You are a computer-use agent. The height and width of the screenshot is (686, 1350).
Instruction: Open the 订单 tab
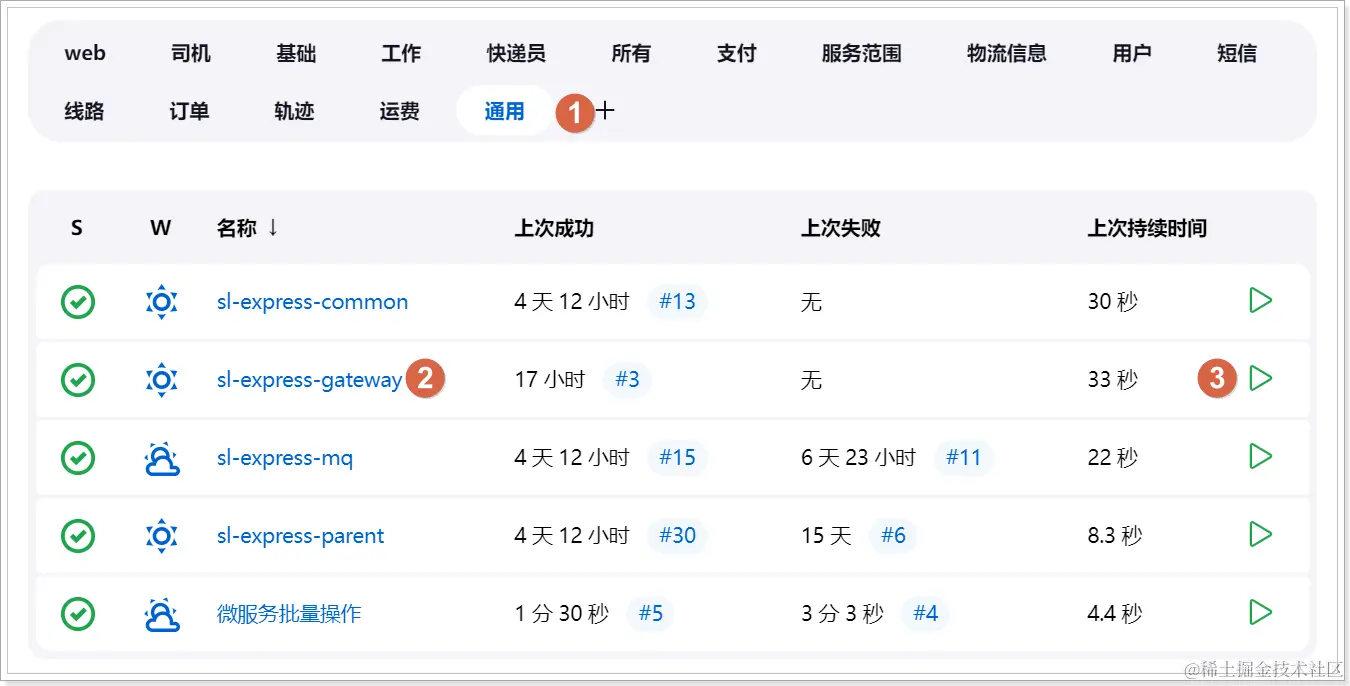(189, 111)
